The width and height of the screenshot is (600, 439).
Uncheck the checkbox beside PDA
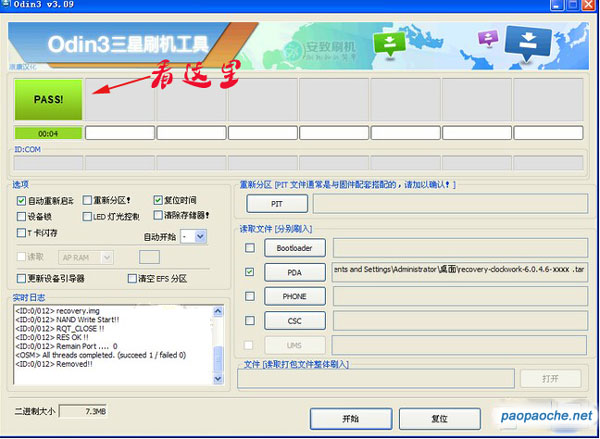click(x=250, y=272)
